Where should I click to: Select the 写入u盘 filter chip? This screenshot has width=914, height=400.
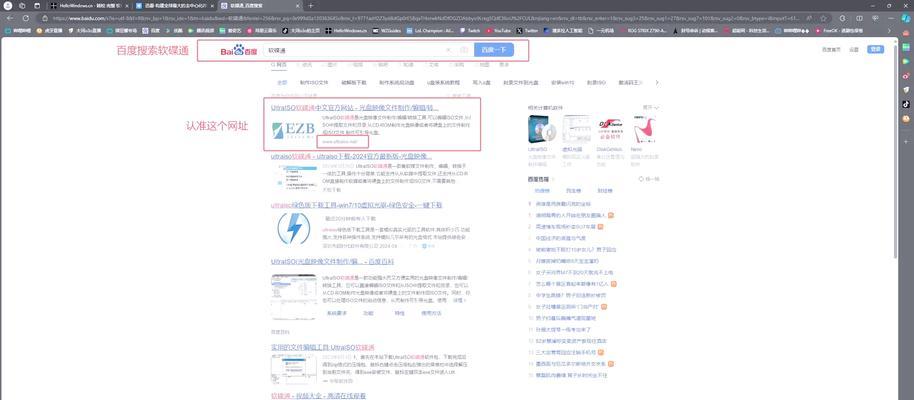click(x=481, y=83)
